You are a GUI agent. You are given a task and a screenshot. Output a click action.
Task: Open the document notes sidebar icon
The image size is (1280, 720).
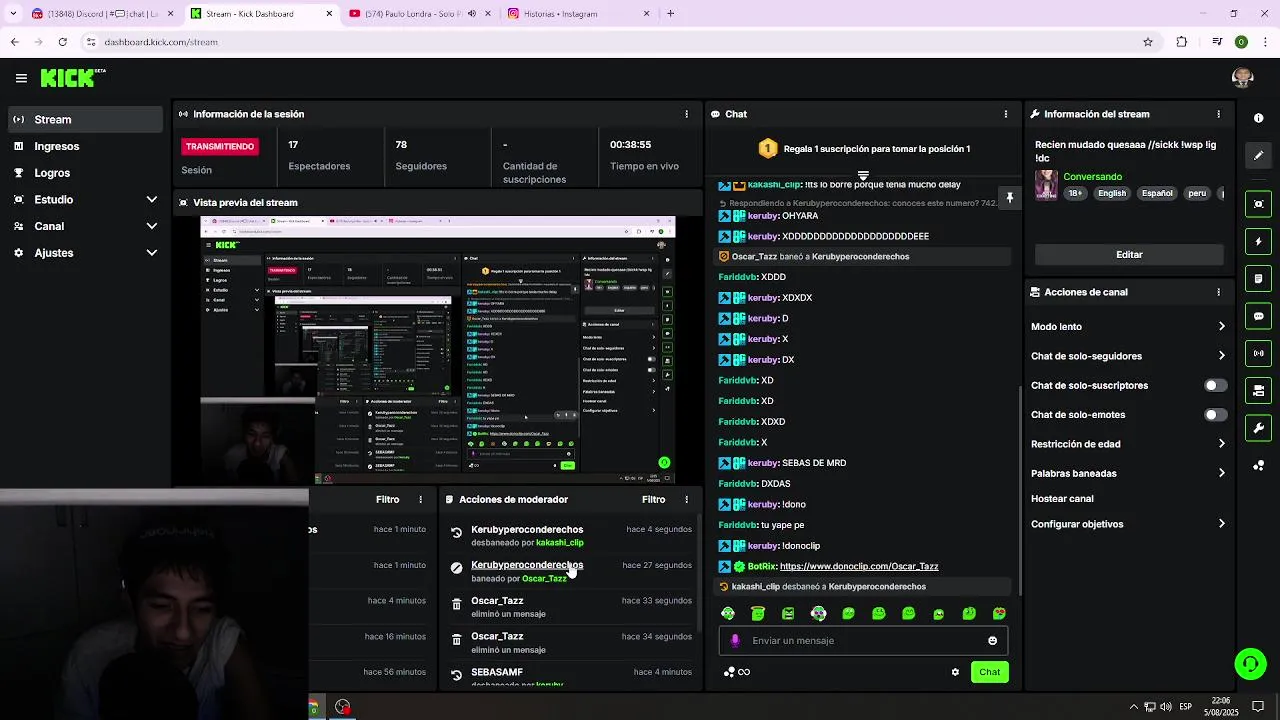pos(1258,279)
